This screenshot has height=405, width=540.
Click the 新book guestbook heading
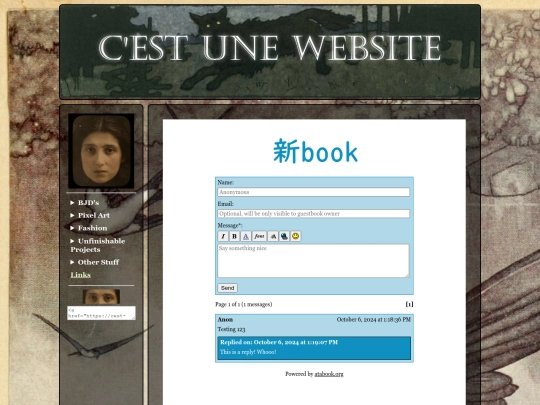click(315, 151)
